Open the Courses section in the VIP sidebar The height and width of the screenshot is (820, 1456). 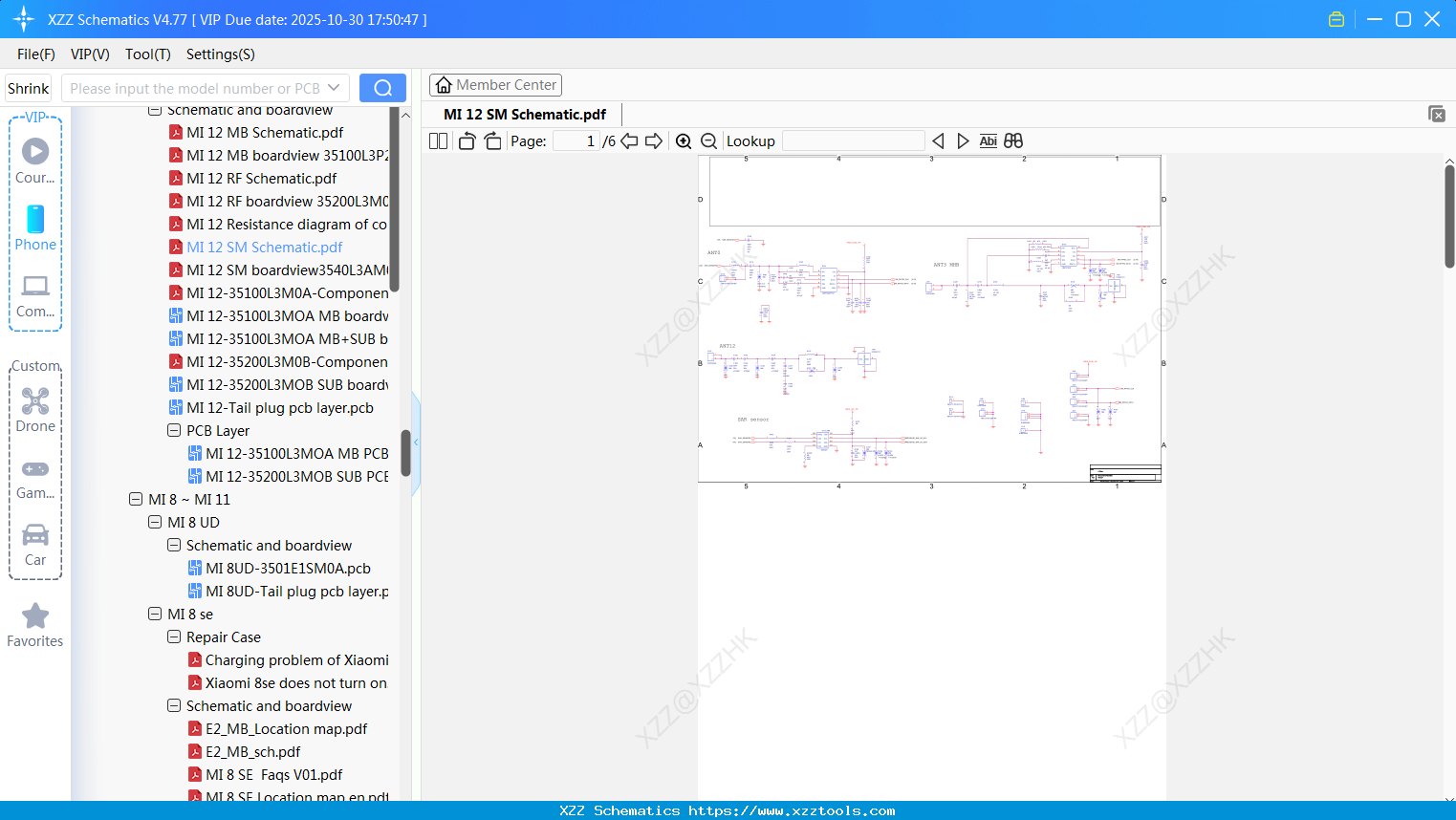point(35,161)
